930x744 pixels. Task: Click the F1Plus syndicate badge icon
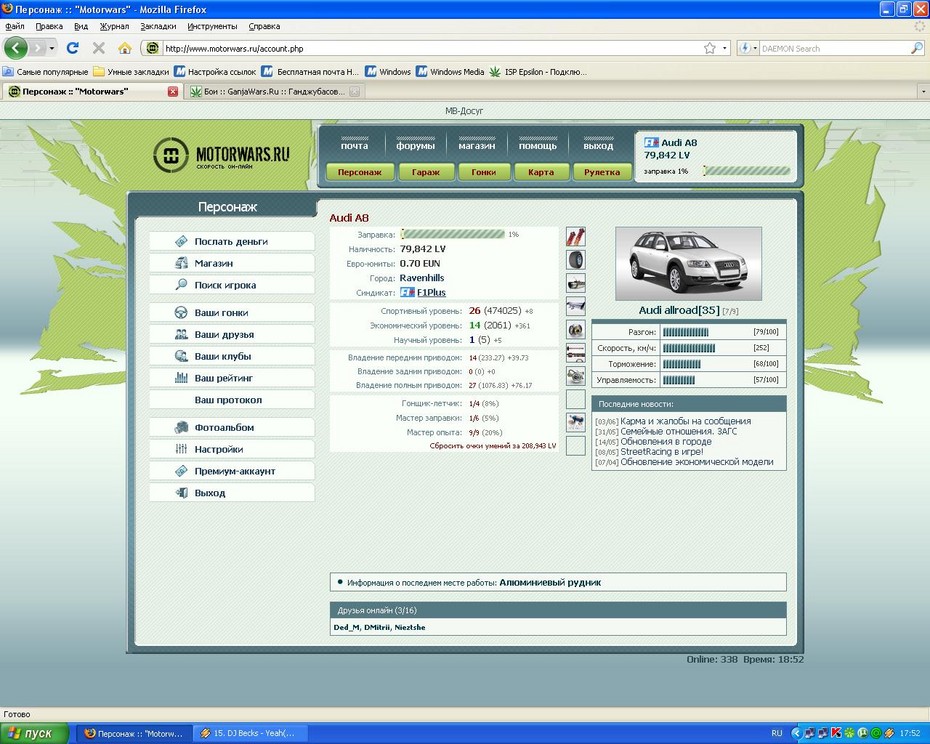point(407,292)
